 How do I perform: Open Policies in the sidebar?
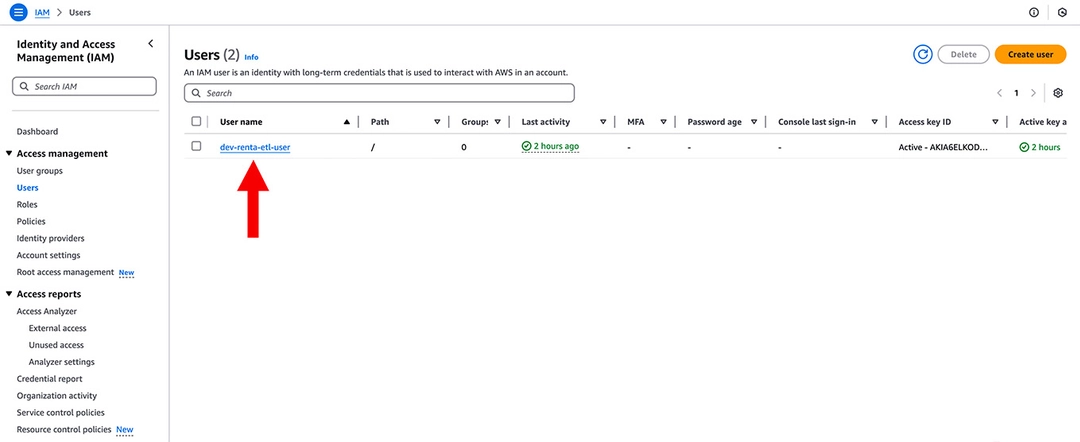click(31, 222)
